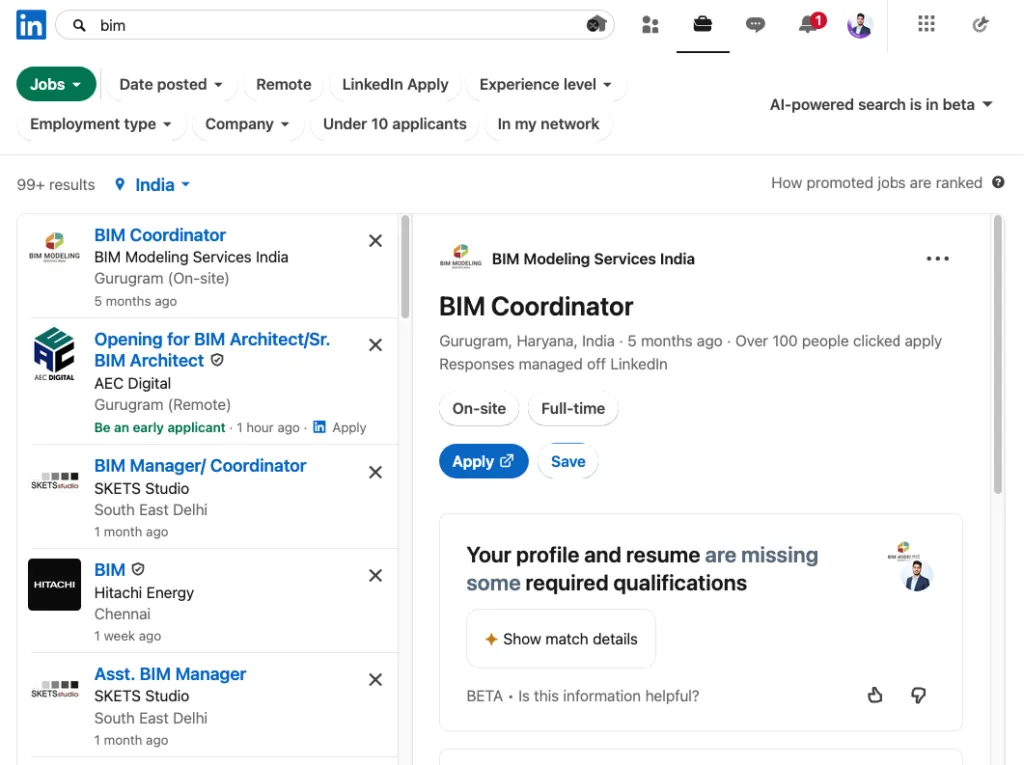Click How promoted jobs are ranked

click(x=876, y=183)
